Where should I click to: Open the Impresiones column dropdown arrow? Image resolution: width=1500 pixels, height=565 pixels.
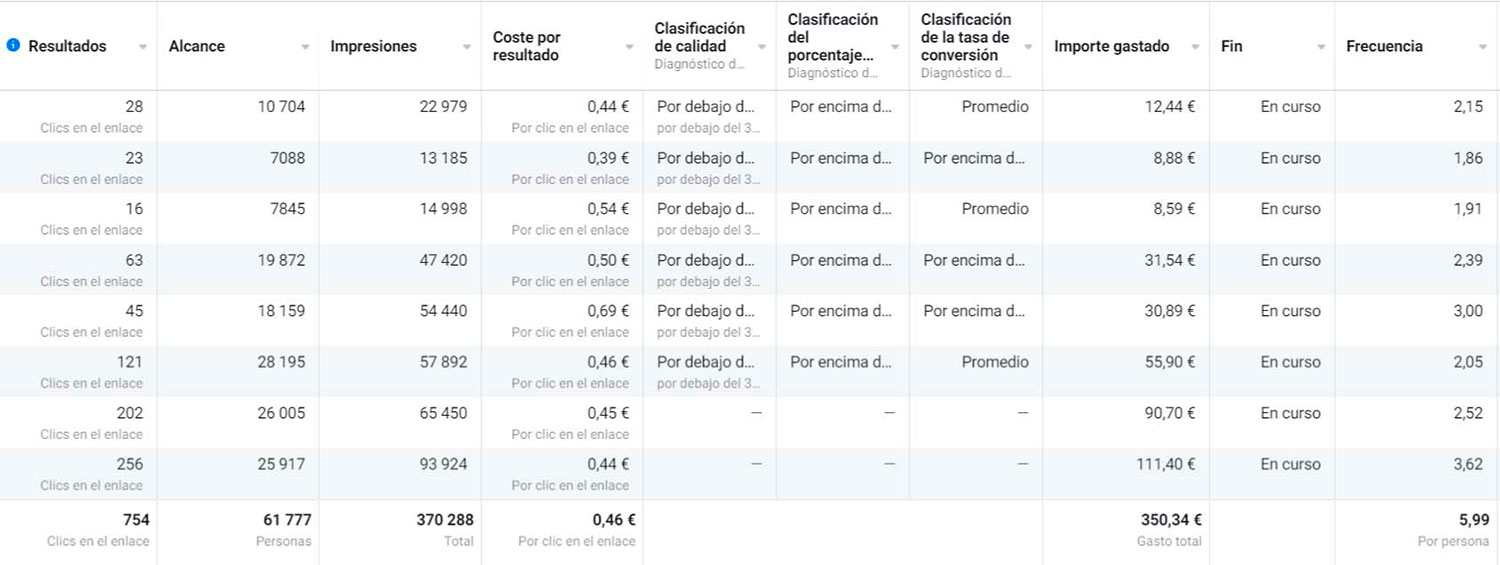tap(467, 47)
